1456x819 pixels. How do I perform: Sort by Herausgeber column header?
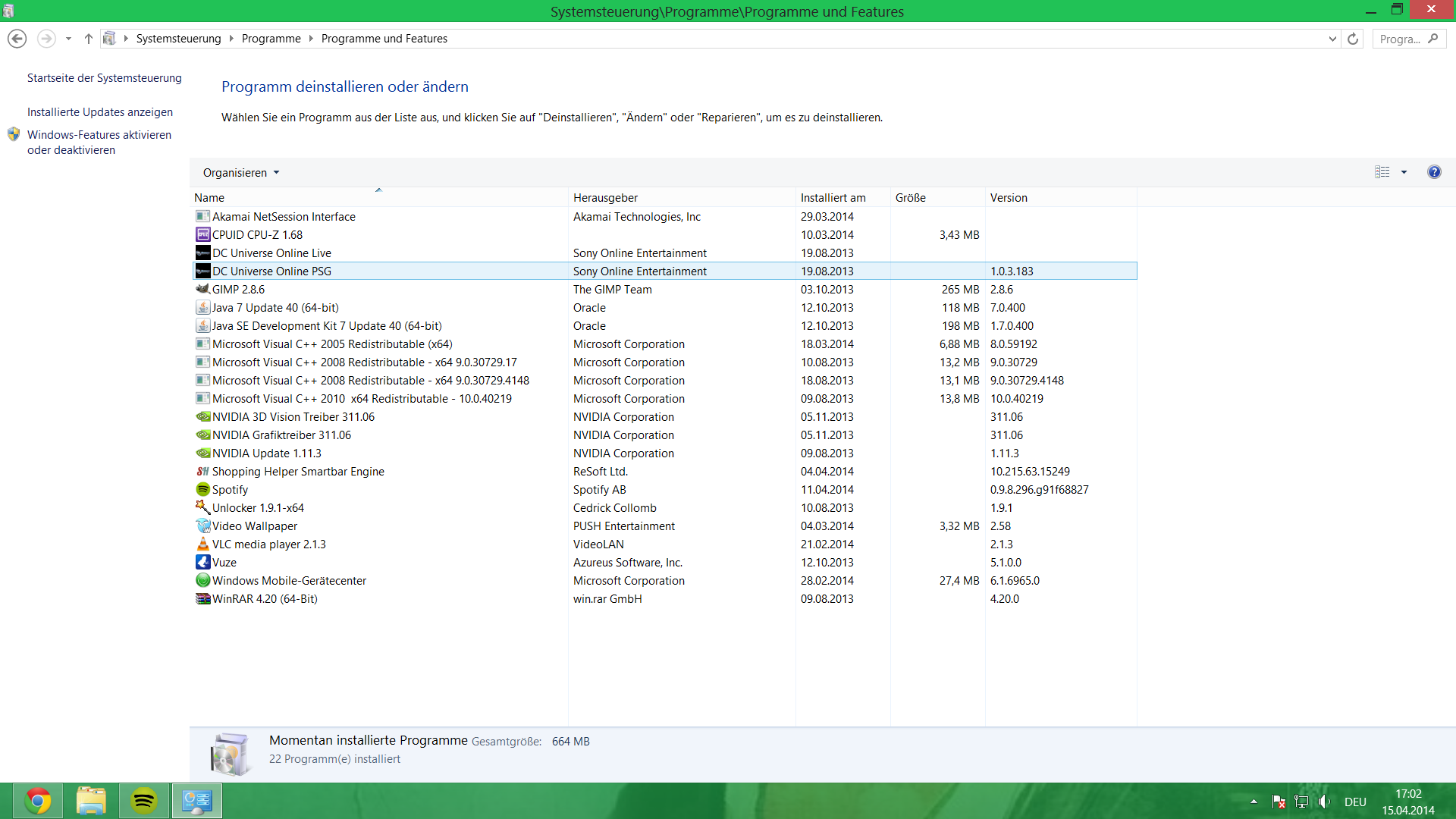click(x=605, y=198)
